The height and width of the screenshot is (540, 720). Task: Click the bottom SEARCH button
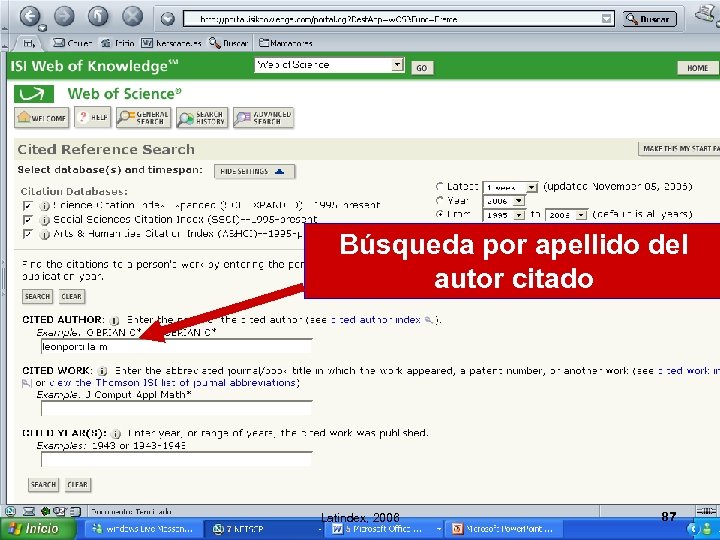43,485
